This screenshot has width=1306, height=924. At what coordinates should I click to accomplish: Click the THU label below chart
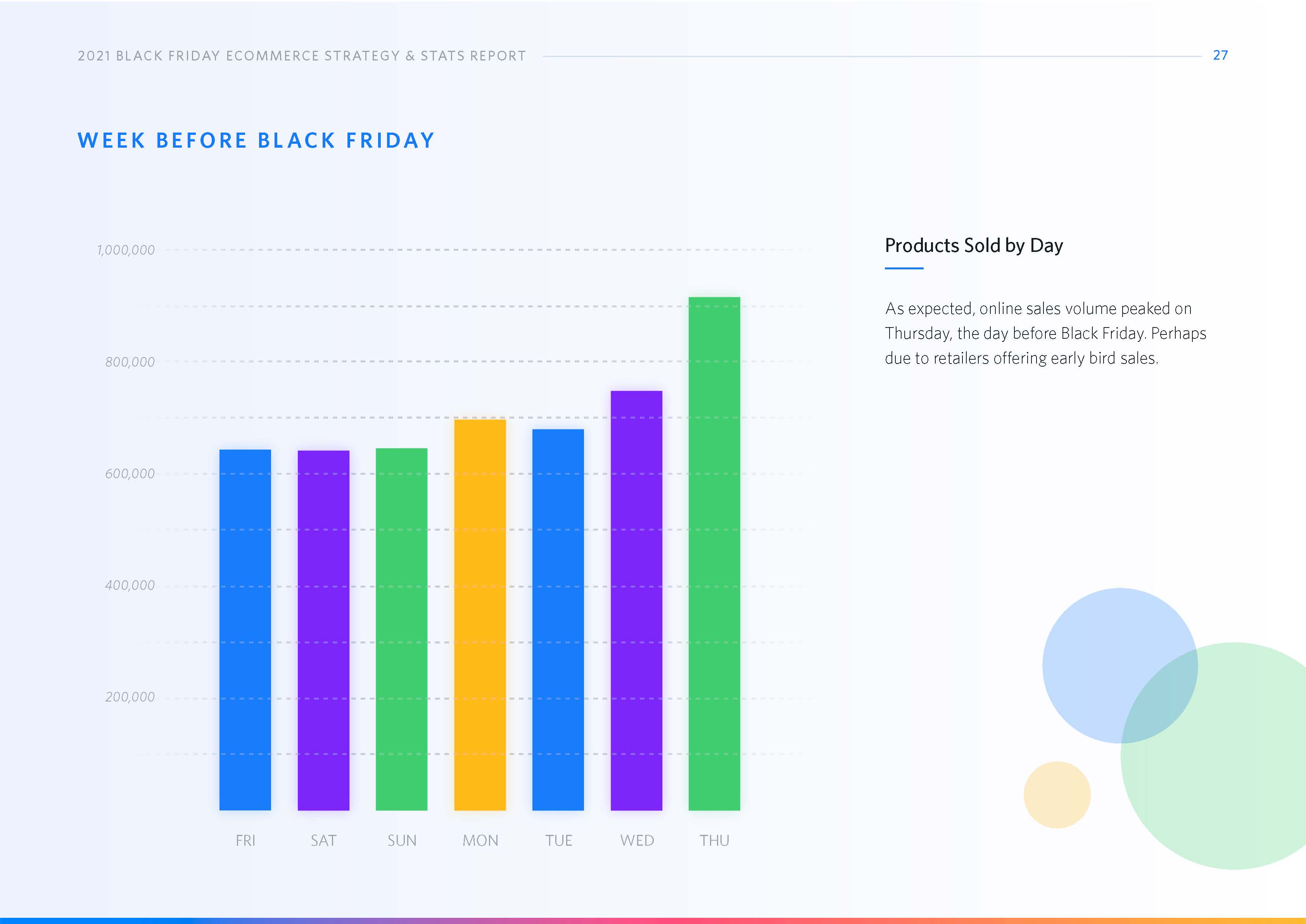[714, 840]
